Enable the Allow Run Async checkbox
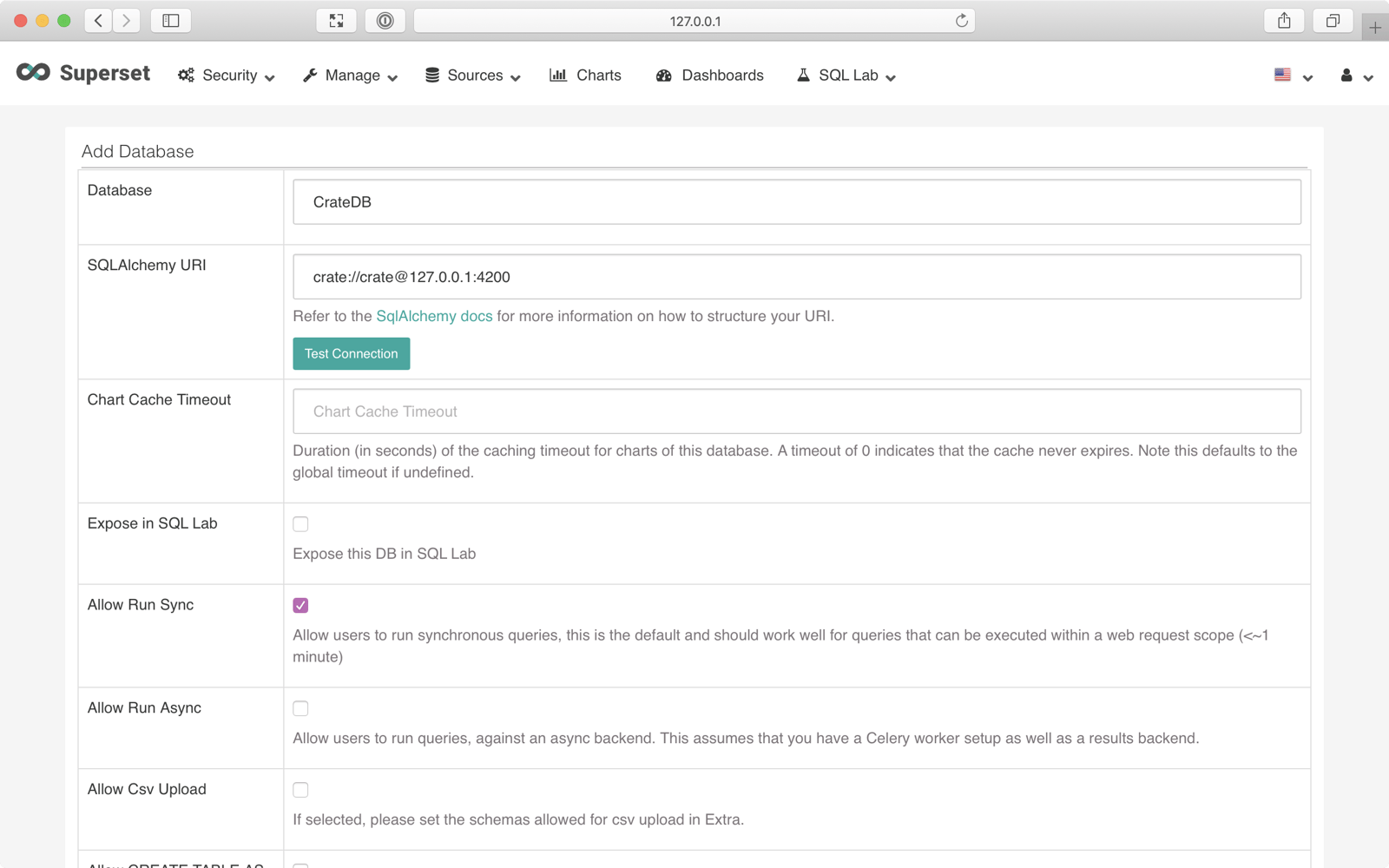The width and height of the screenshot is (1389, 868). pyautogui.click(x=300, y=708)
